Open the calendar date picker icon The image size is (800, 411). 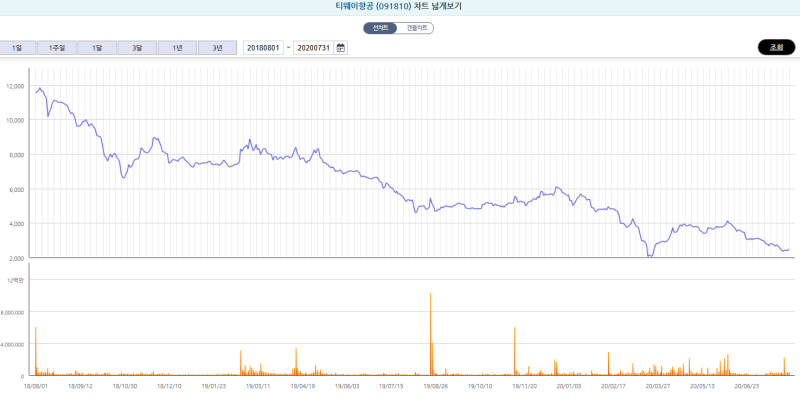[341, 48]
